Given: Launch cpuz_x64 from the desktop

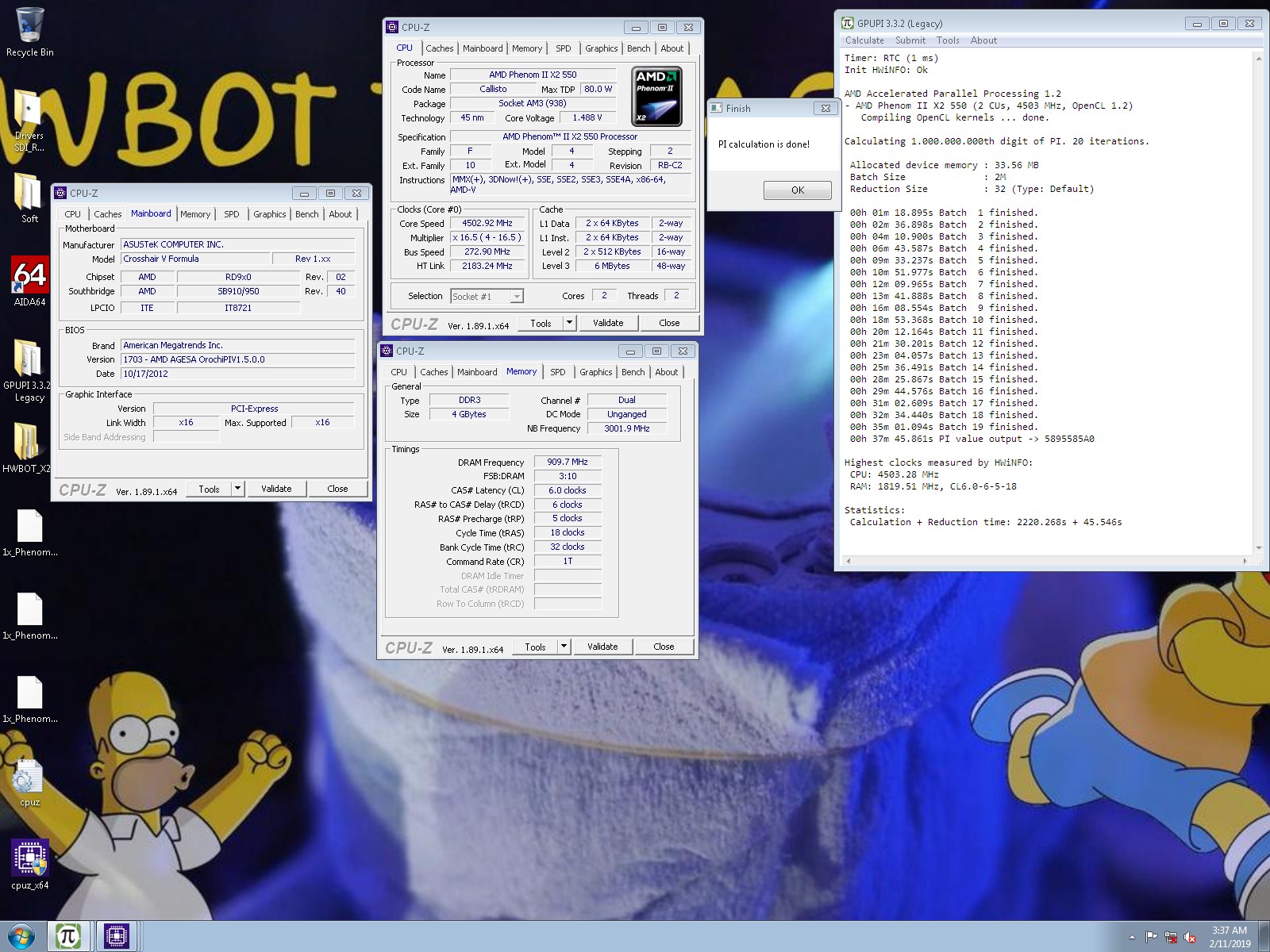Looking at the screenshot, I should [29, 865].
